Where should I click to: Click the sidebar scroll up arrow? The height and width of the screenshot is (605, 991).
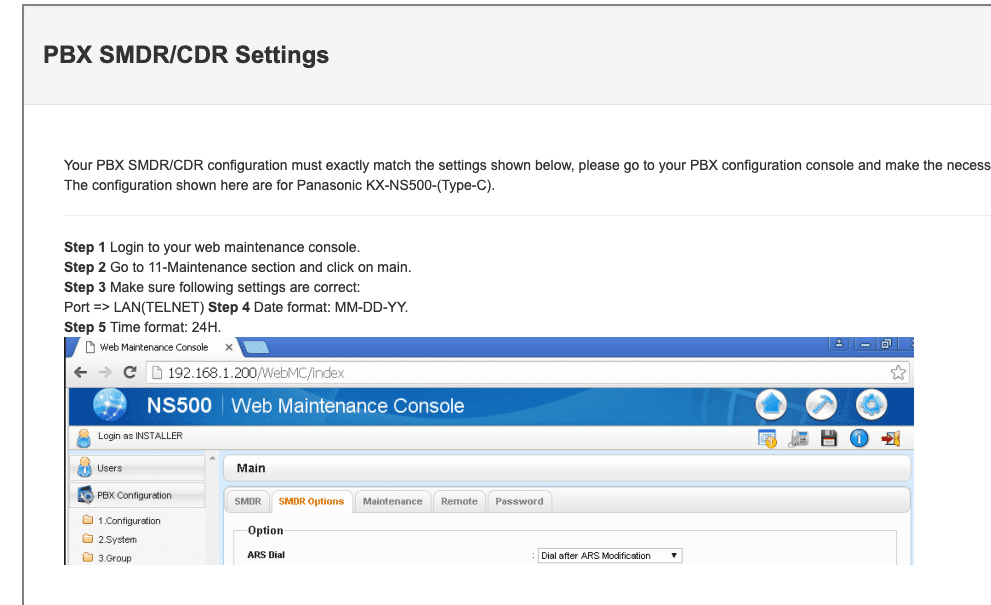point(212,458)
